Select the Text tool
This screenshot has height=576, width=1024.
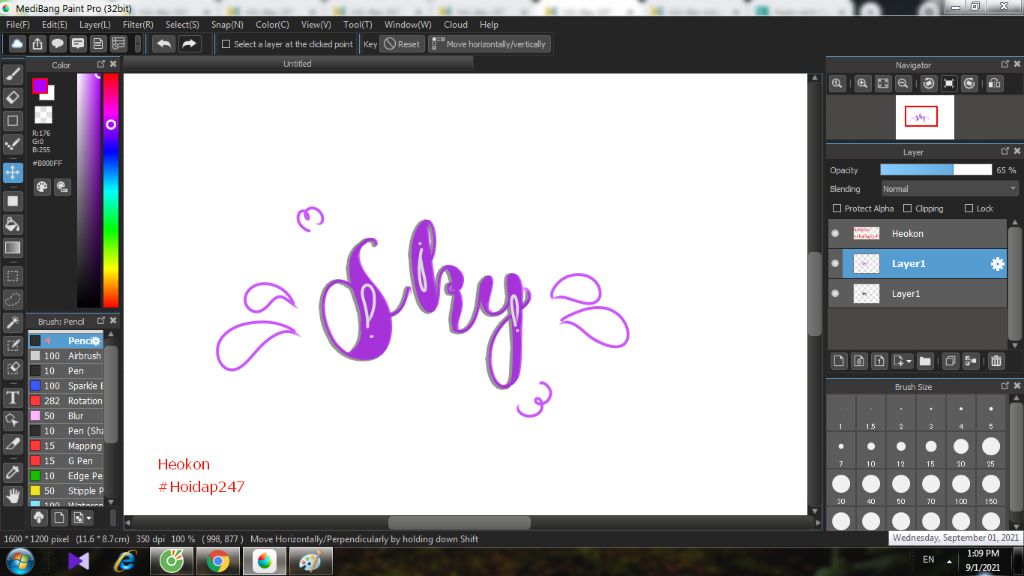coord(12,397)
